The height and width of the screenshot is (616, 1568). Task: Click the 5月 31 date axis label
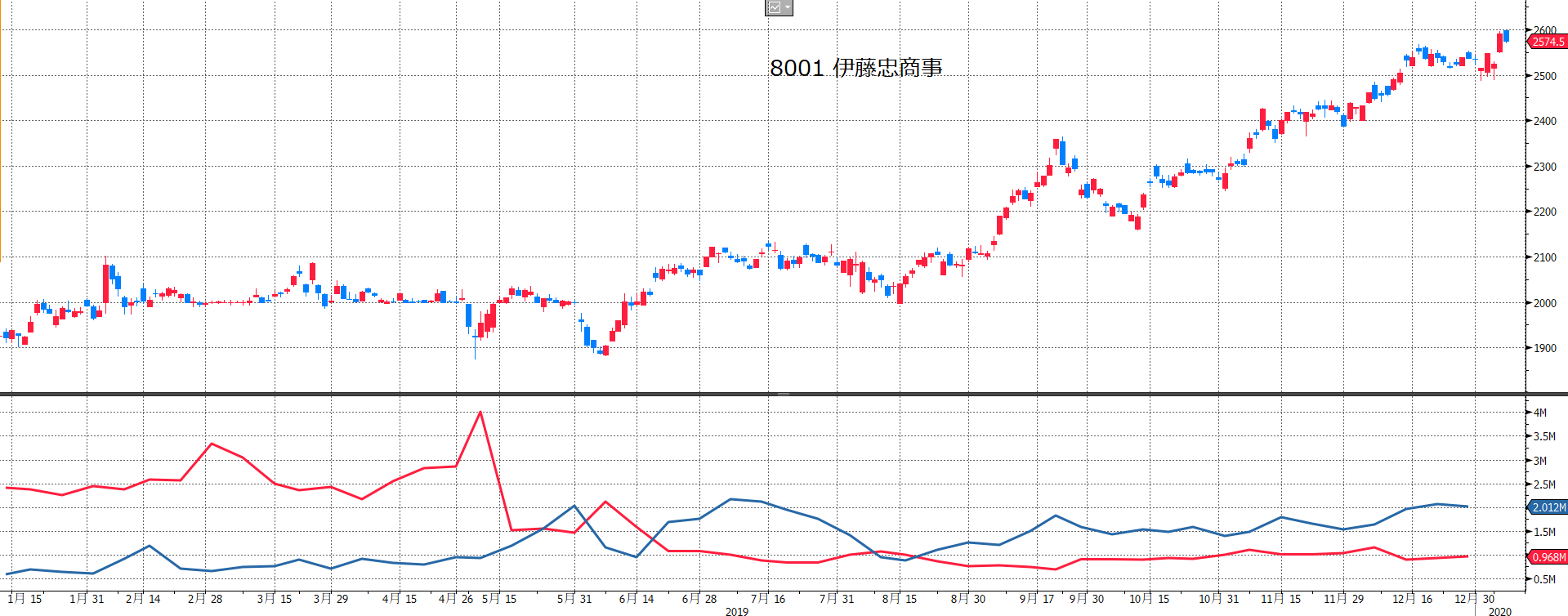click(574, 599)
